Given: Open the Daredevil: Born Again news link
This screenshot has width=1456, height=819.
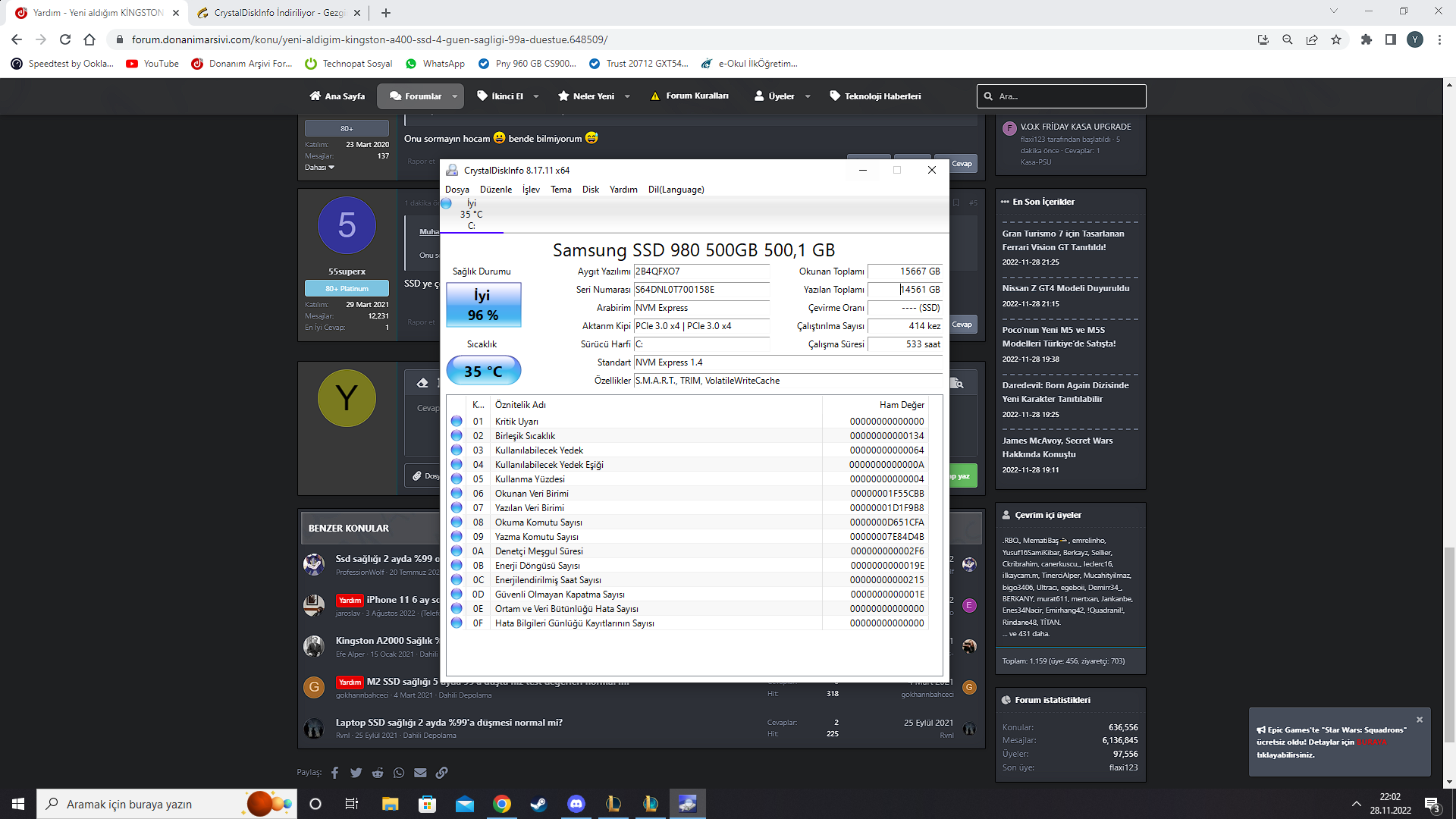Looking at the screenshot, I should tap(1065, 392).
